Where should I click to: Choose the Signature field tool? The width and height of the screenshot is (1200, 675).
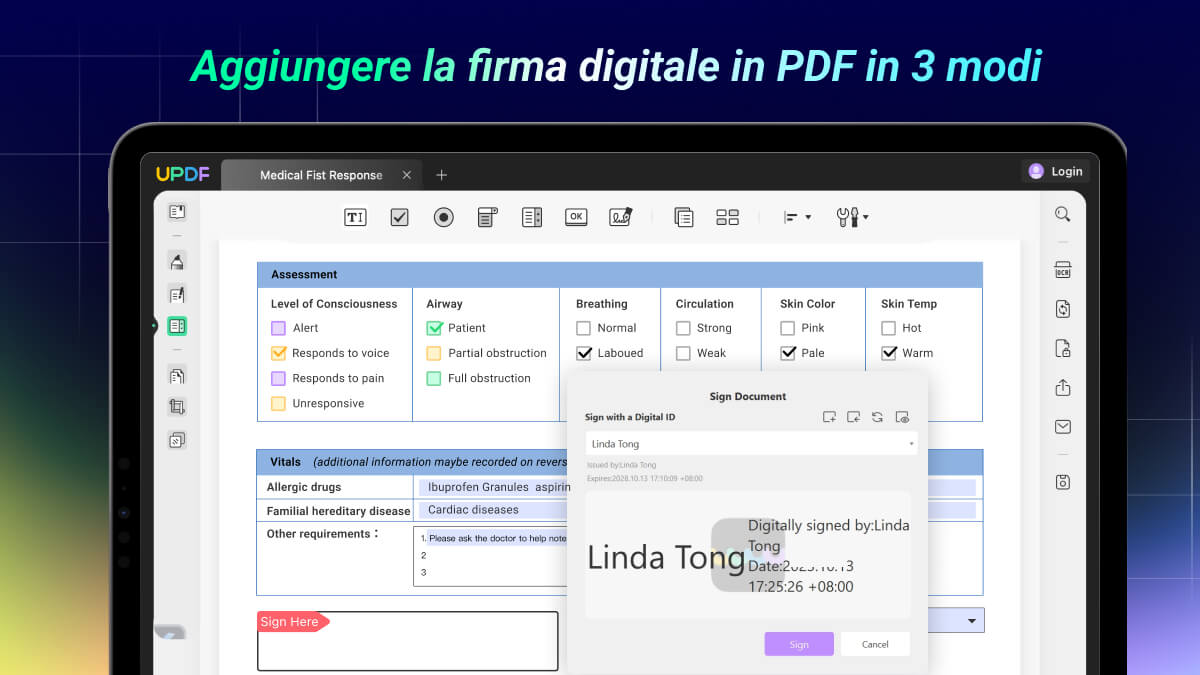621,216
